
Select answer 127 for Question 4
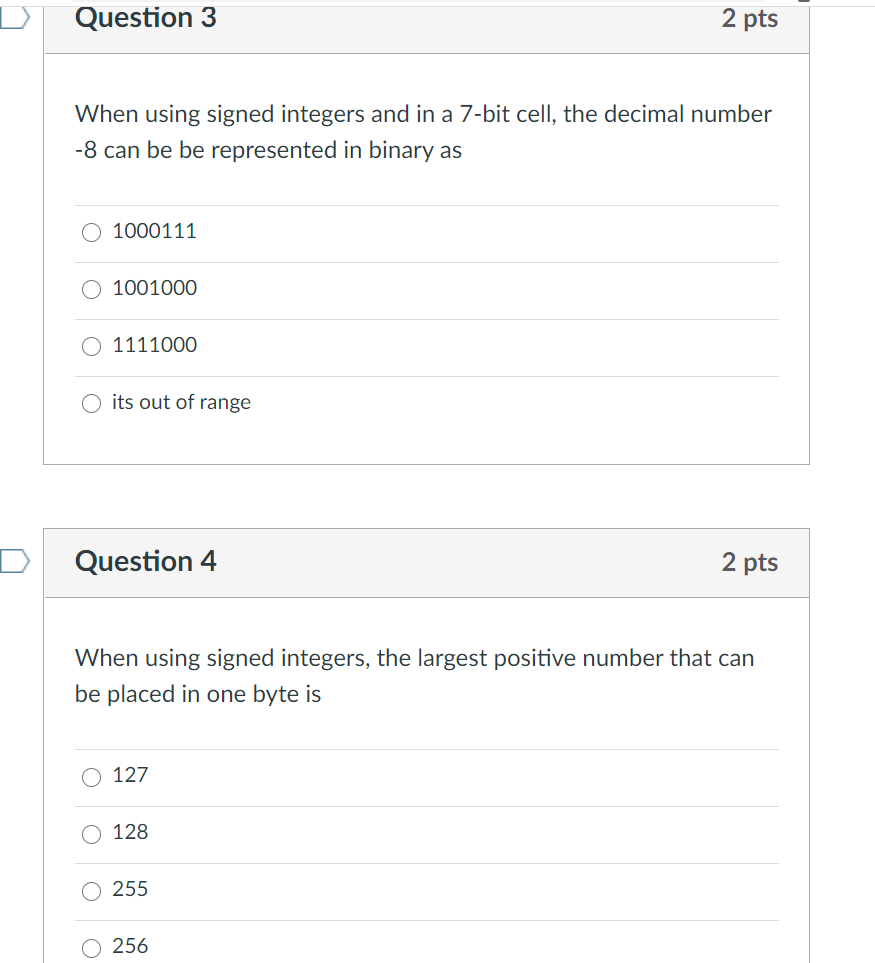coord(90,776)
